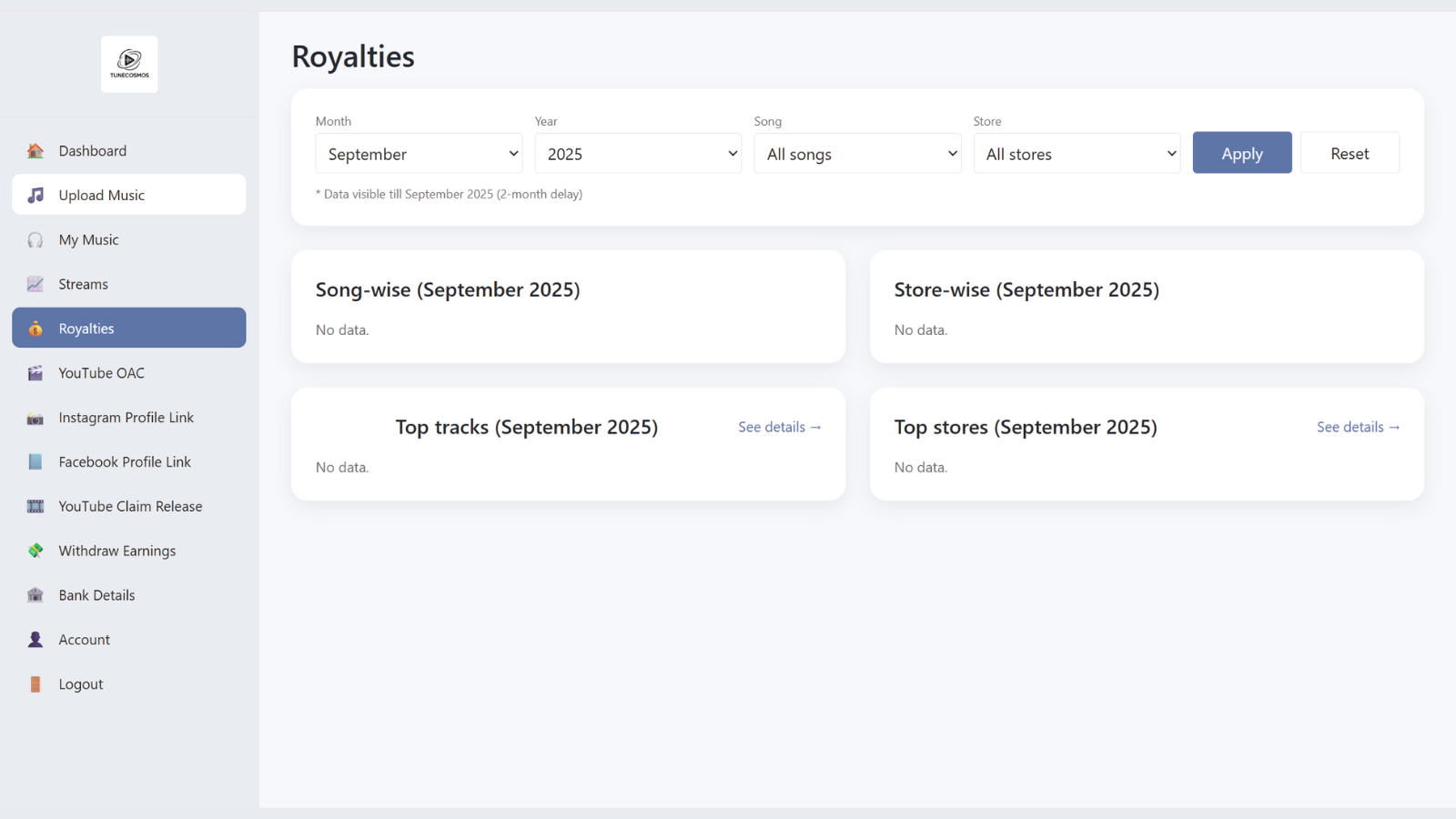Open YouTube Claim Release in sidebar
1456x819 pixels.
click(130, 507)
